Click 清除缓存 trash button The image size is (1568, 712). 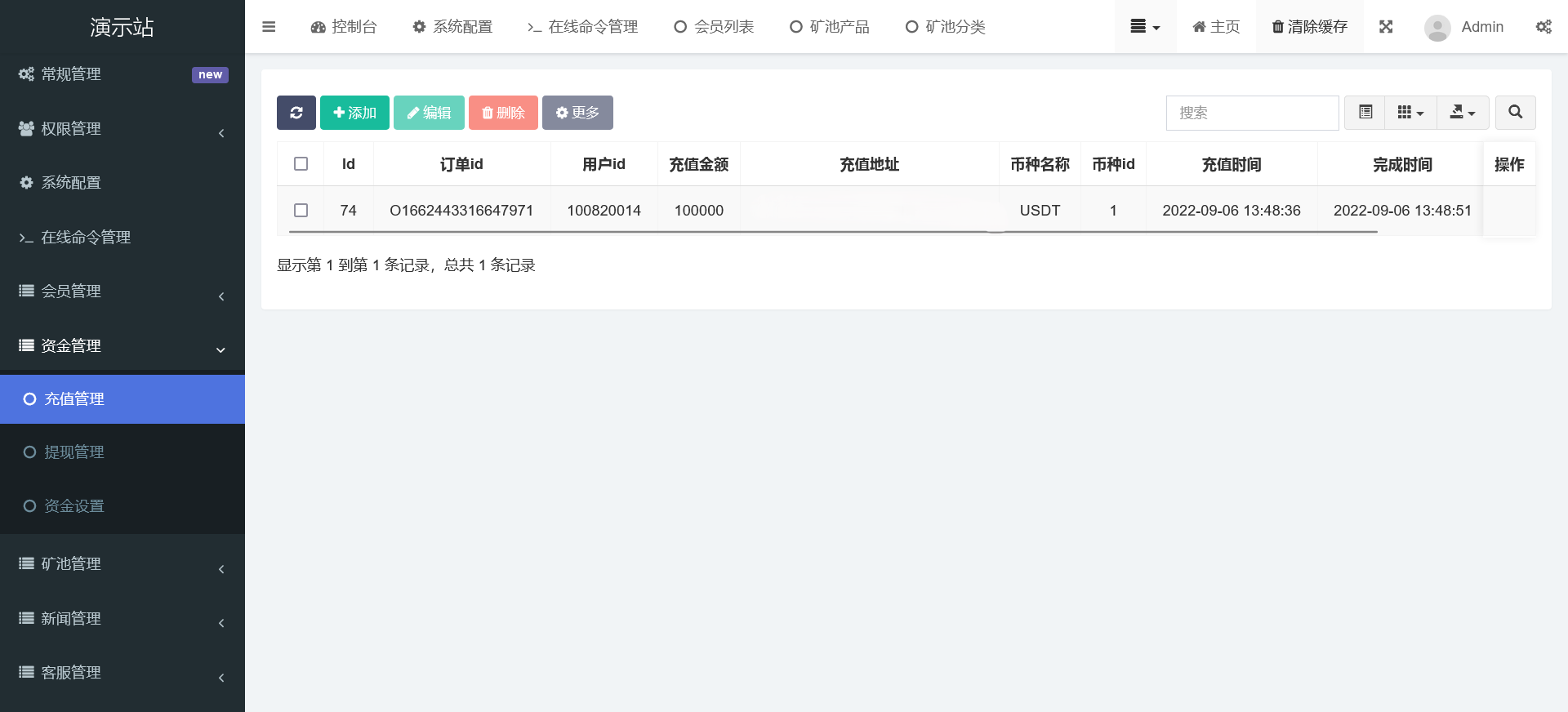1309,27
